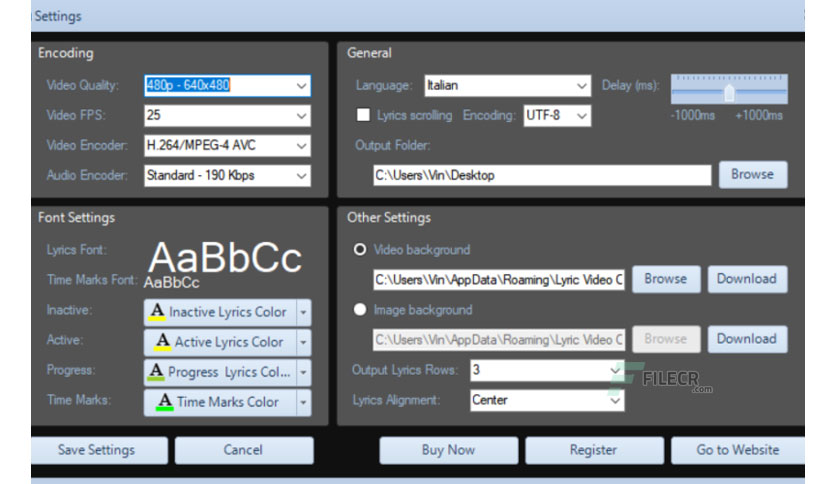
Task: Click the small AaBbCc time marks font preview
Action: point(172,283)
